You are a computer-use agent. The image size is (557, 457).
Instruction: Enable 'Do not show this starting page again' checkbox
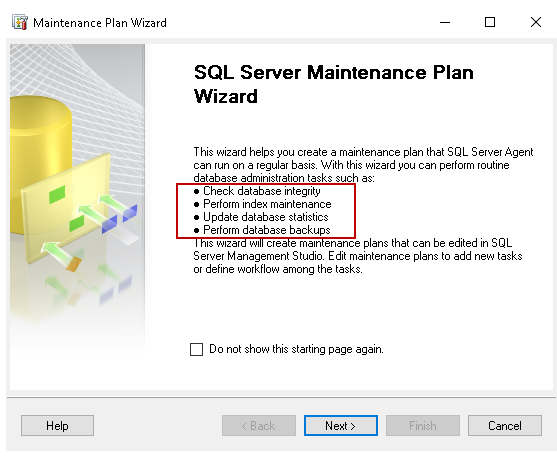pos(196,349)
